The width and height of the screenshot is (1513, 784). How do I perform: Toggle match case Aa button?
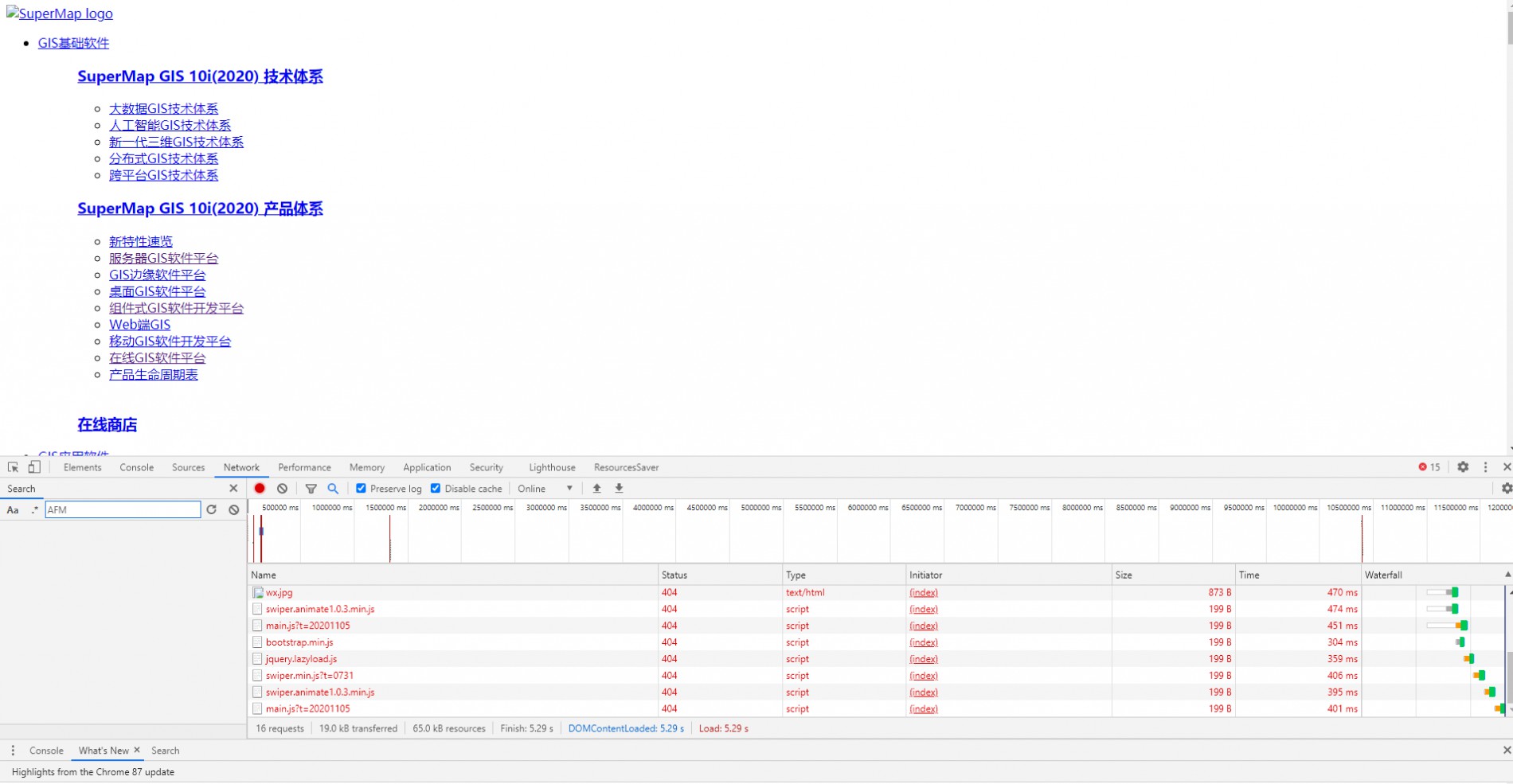point(13,509)
